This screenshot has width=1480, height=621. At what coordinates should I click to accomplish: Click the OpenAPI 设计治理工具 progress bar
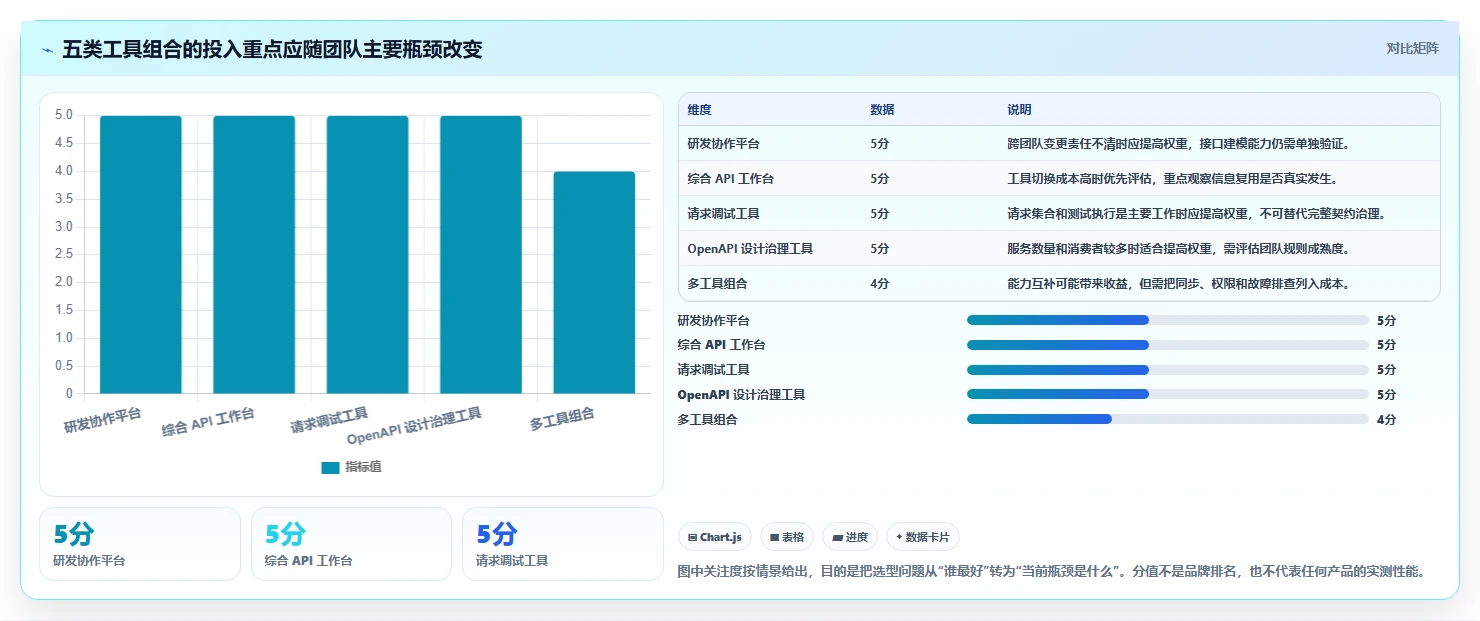coord(1167,394)
